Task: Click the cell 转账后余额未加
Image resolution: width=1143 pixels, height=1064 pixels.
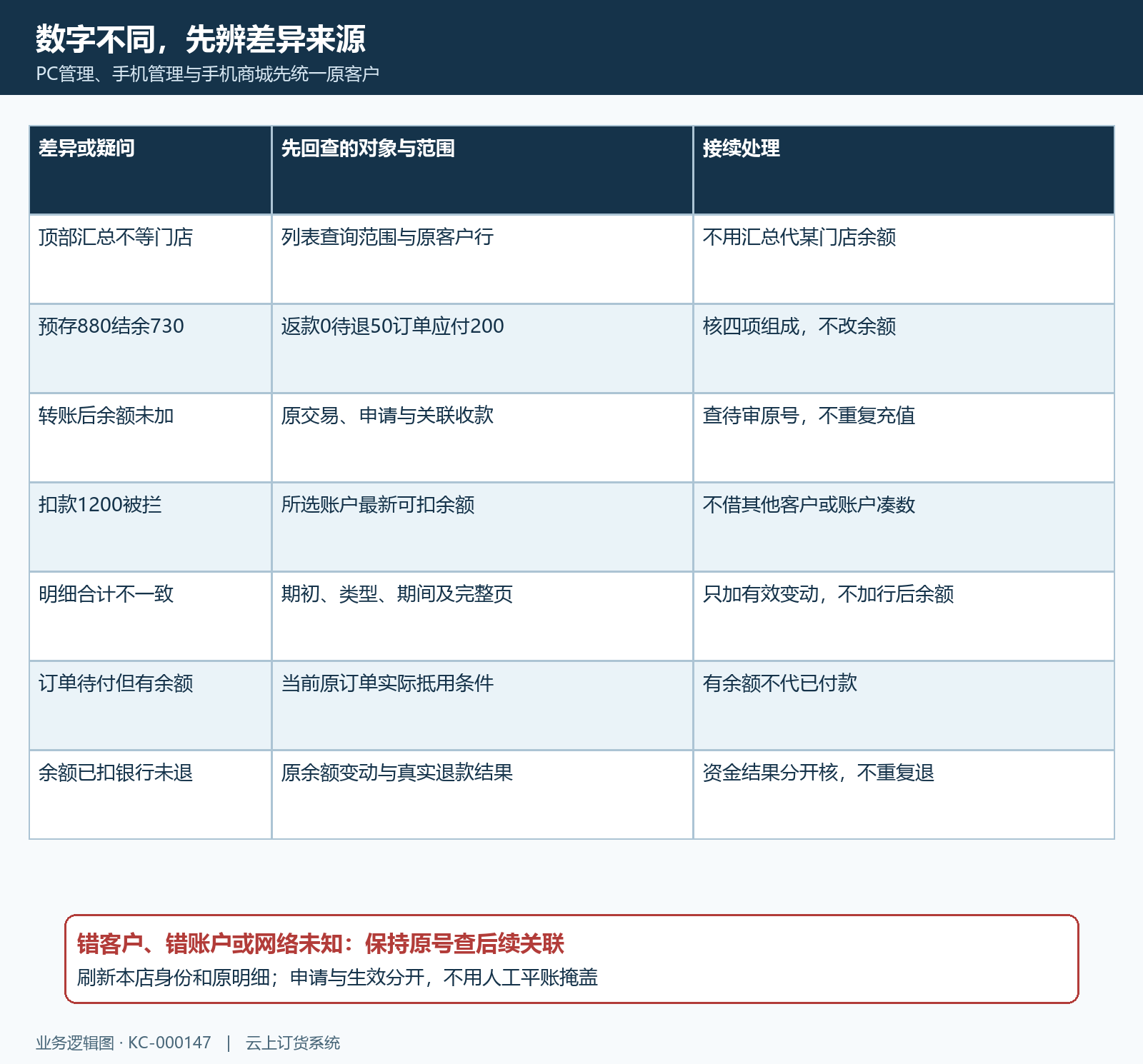Action: [150, 438]
